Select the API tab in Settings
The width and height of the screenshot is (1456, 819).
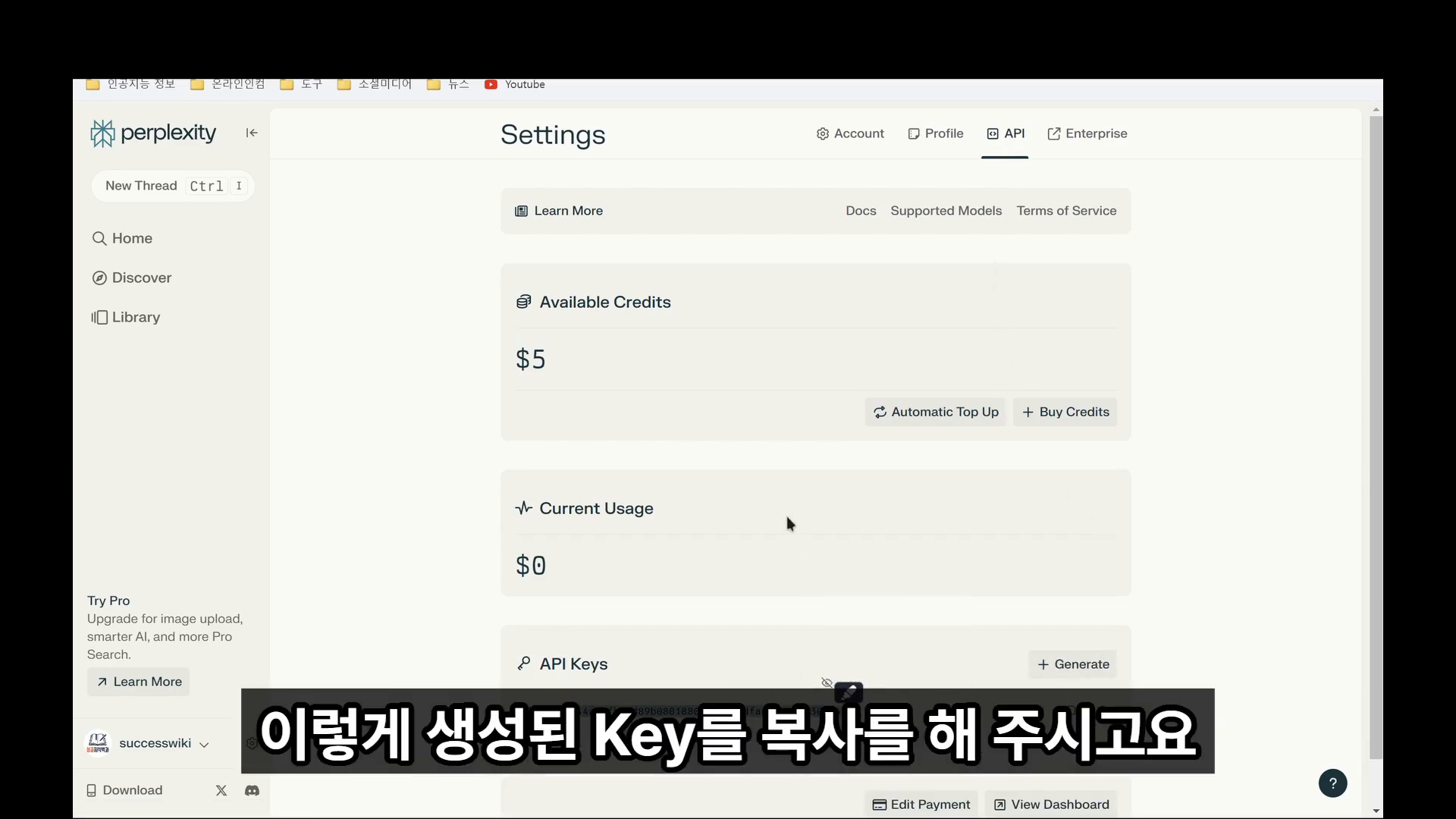click(x=1006, y=133)
